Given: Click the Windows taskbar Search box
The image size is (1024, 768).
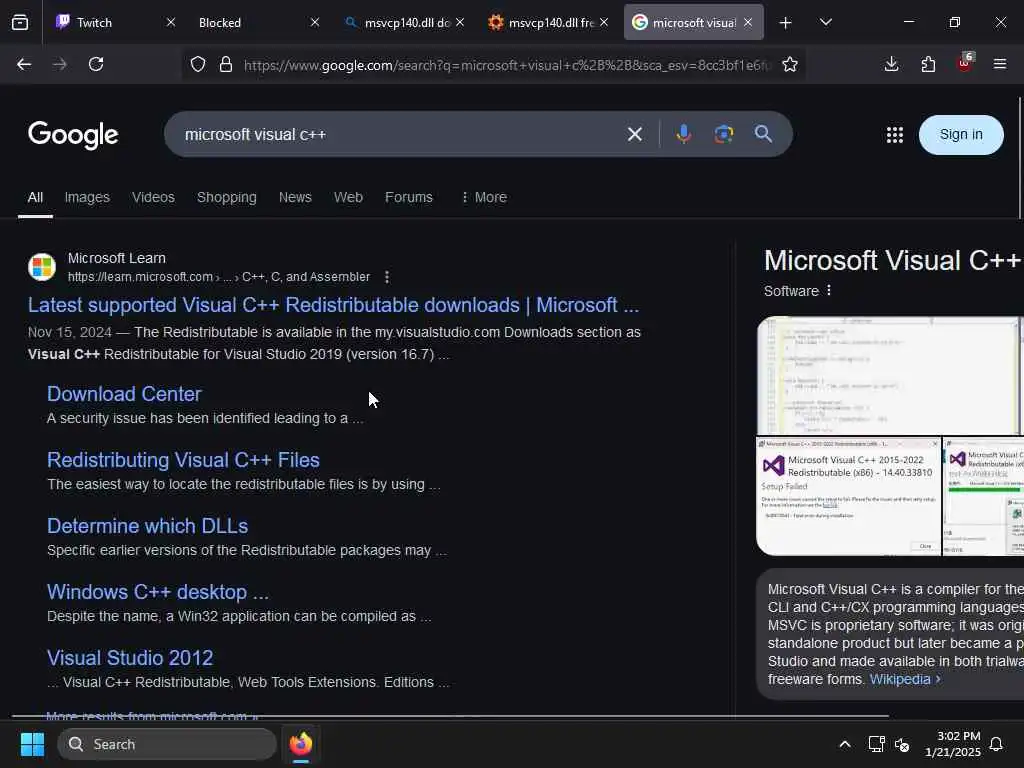Looking at the screenshot, I should pos(167,744).
